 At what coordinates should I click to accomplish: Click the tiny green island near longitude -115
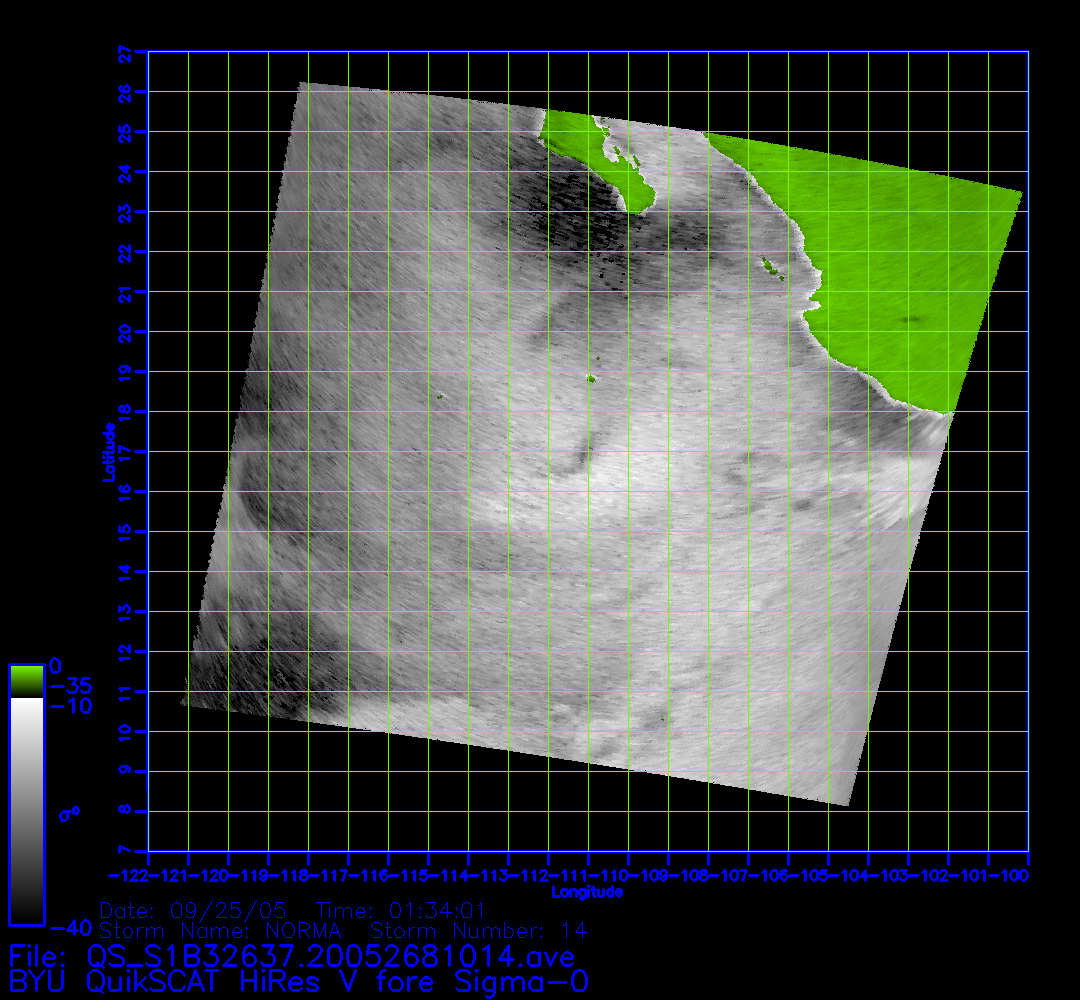pos(438,398)
